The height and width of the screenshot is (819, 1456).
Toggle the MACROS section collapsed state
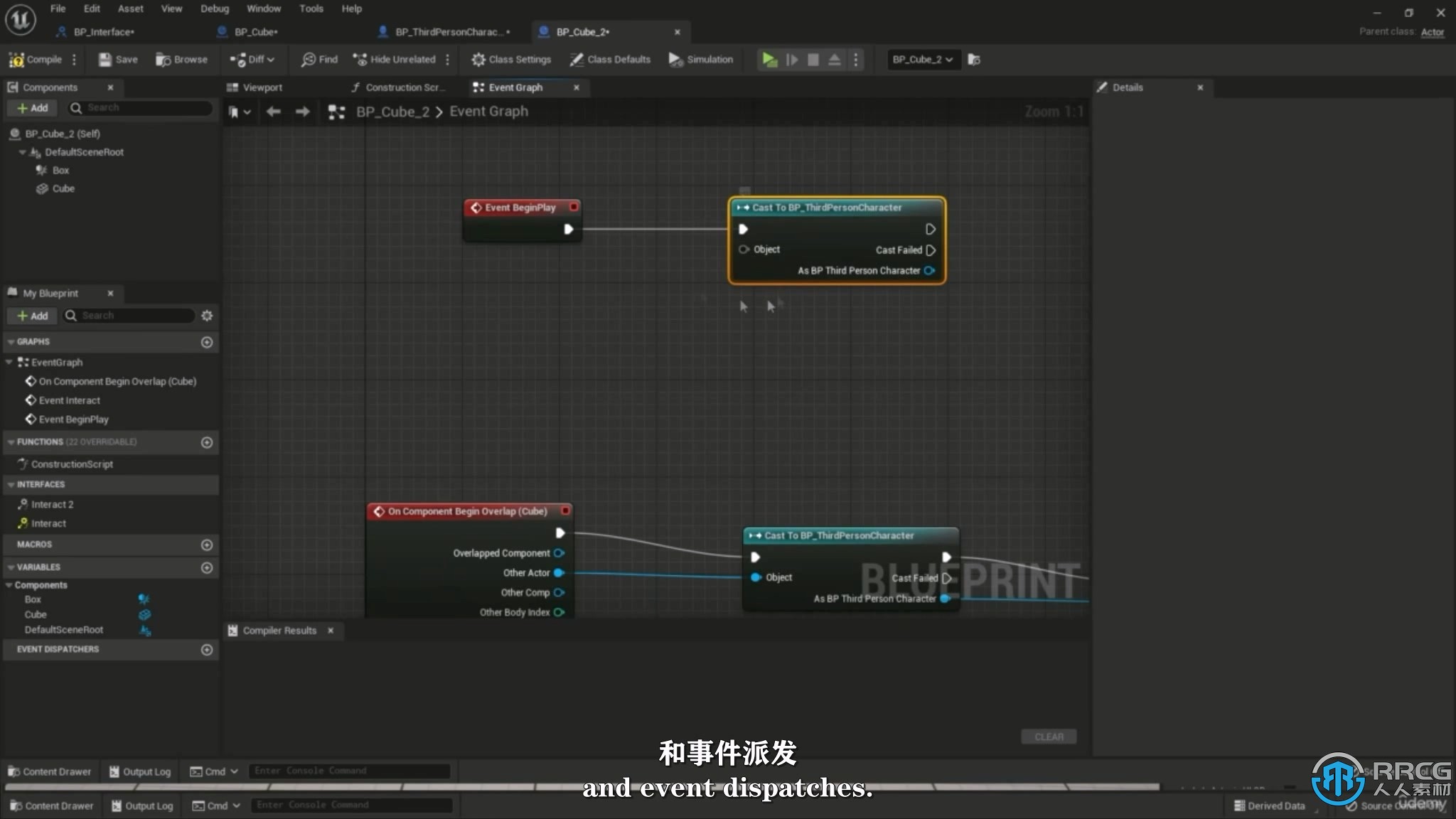pyautogui.click(x=35, y=544)
